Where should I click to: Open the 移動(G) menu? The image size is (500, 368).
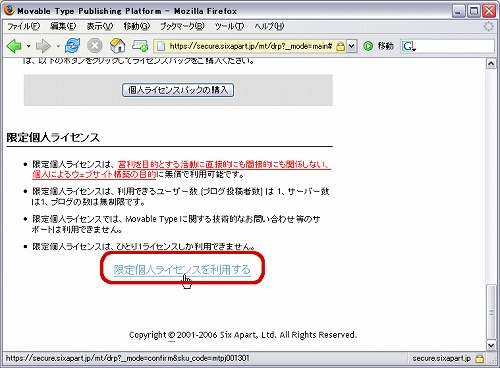click(137, 26)
